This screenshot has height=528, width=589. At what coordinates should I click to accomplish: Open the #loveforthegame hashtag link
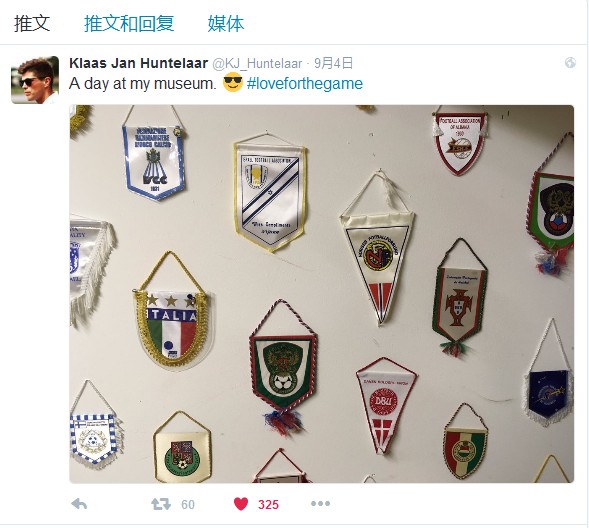[305, 83]
